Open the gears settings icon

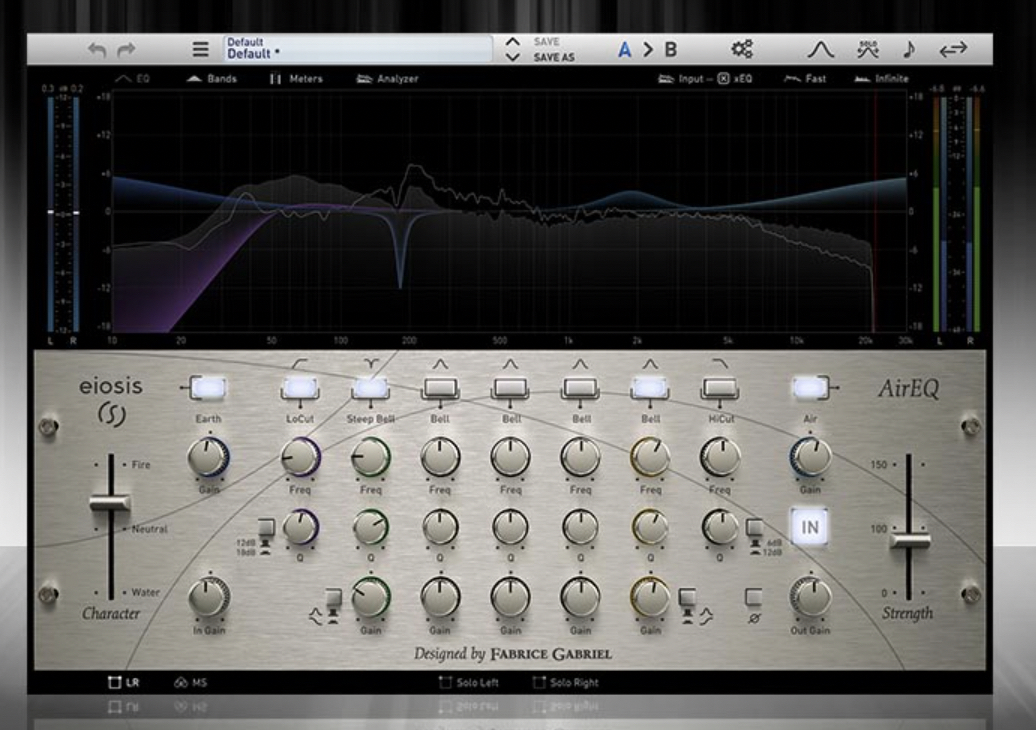point(741,49)
